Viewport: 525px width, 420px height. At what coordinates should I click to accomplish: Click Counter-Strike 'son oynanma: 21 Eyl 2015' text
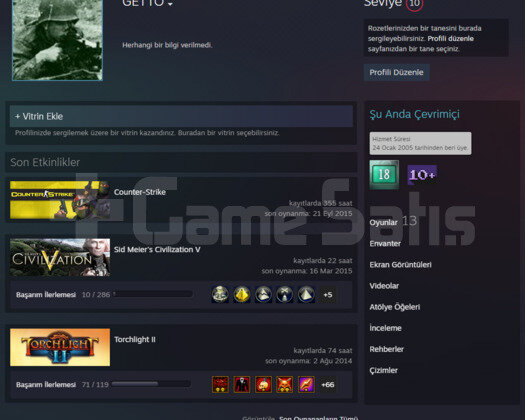(308, 213)
